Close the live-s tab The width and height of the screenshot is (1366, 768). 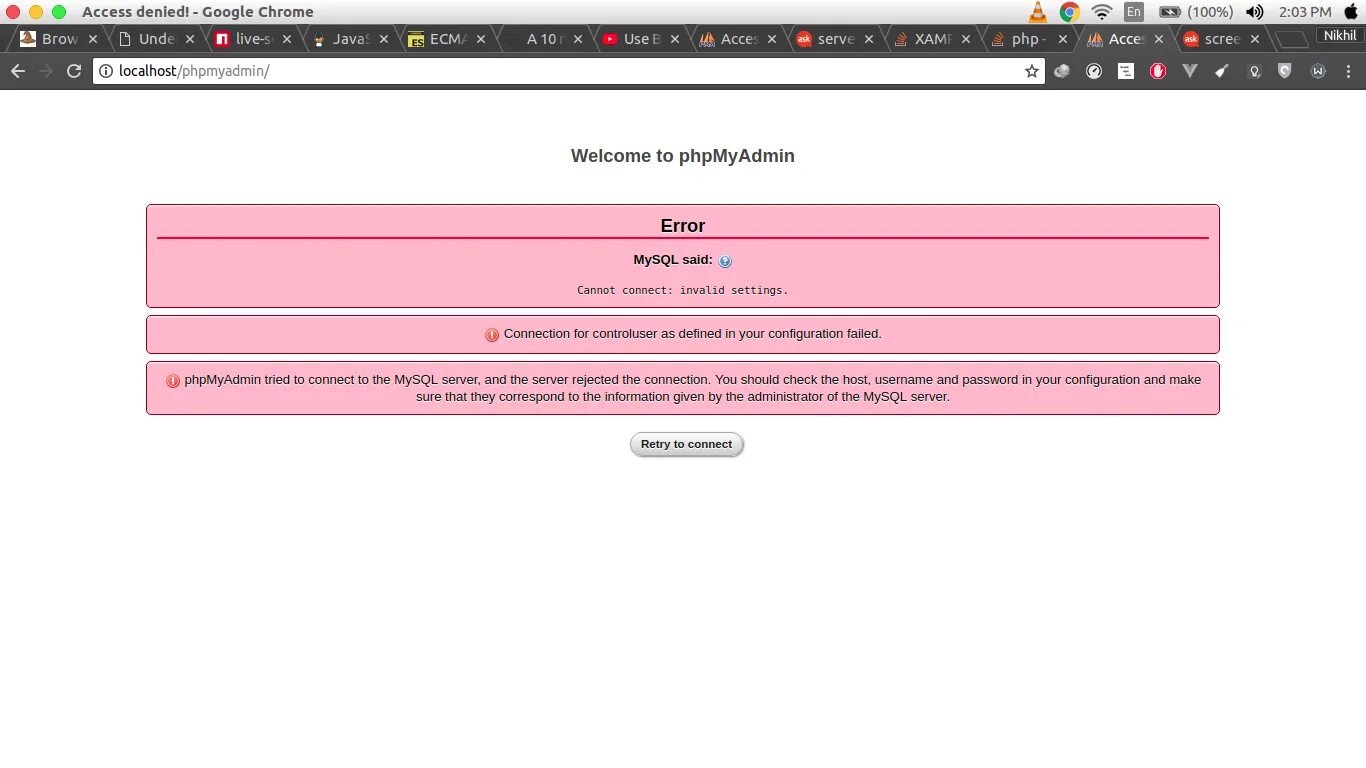pos(287,39)
